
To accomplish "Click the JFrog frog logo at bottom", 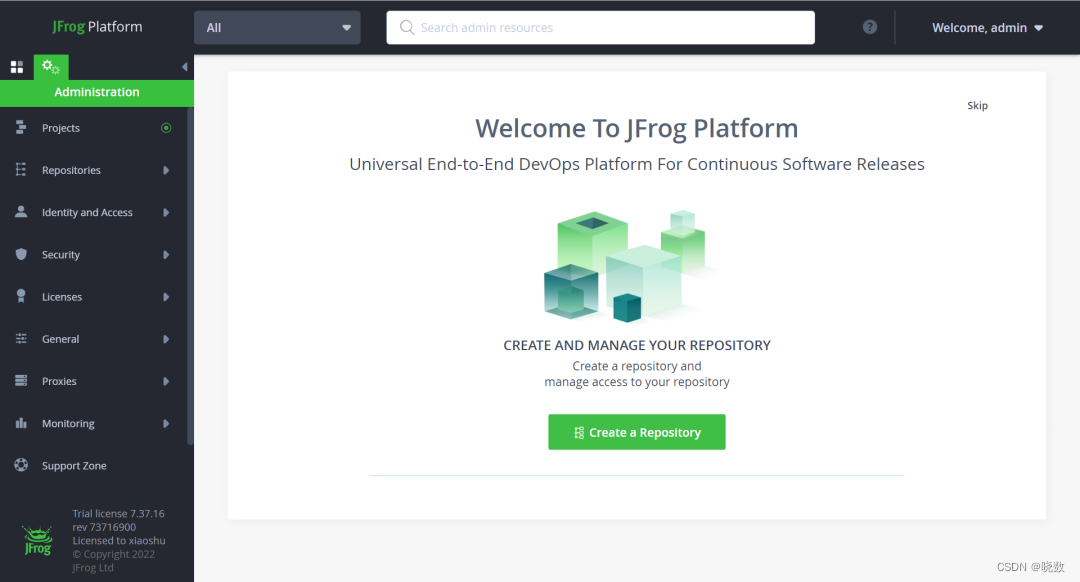I will click(36, 540).
